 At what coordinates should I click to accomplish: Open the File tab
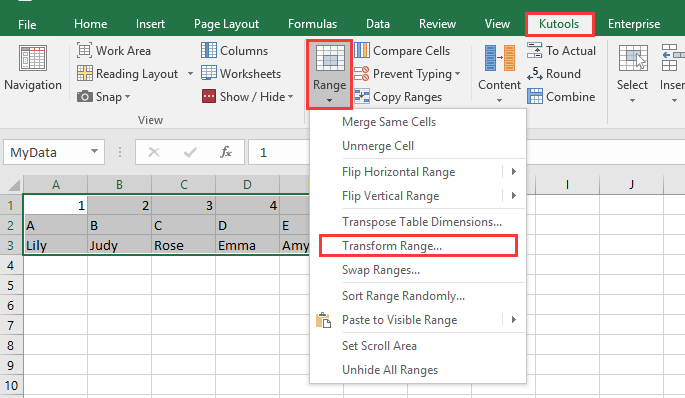(x=27, y=24)
